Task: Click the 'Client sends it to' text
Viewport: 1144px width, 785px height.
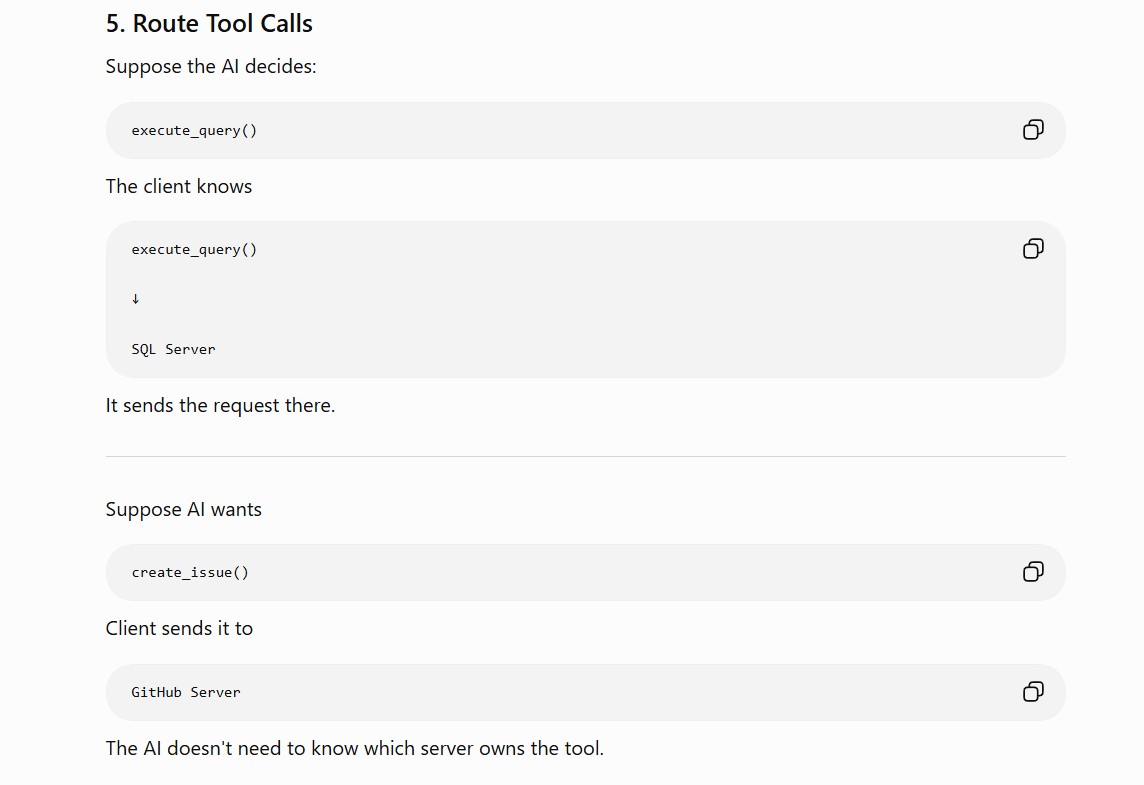Action: tap(179, 628)
